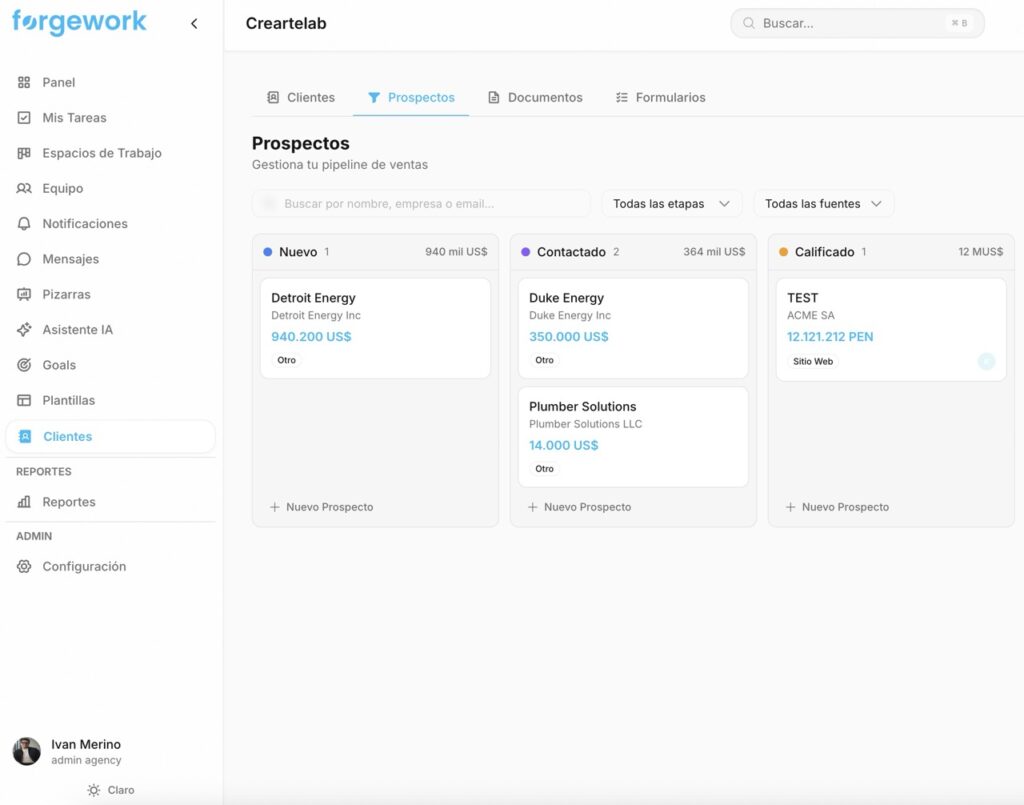Select the Asistente IA sparkle icon

click(x=24, y=330)
